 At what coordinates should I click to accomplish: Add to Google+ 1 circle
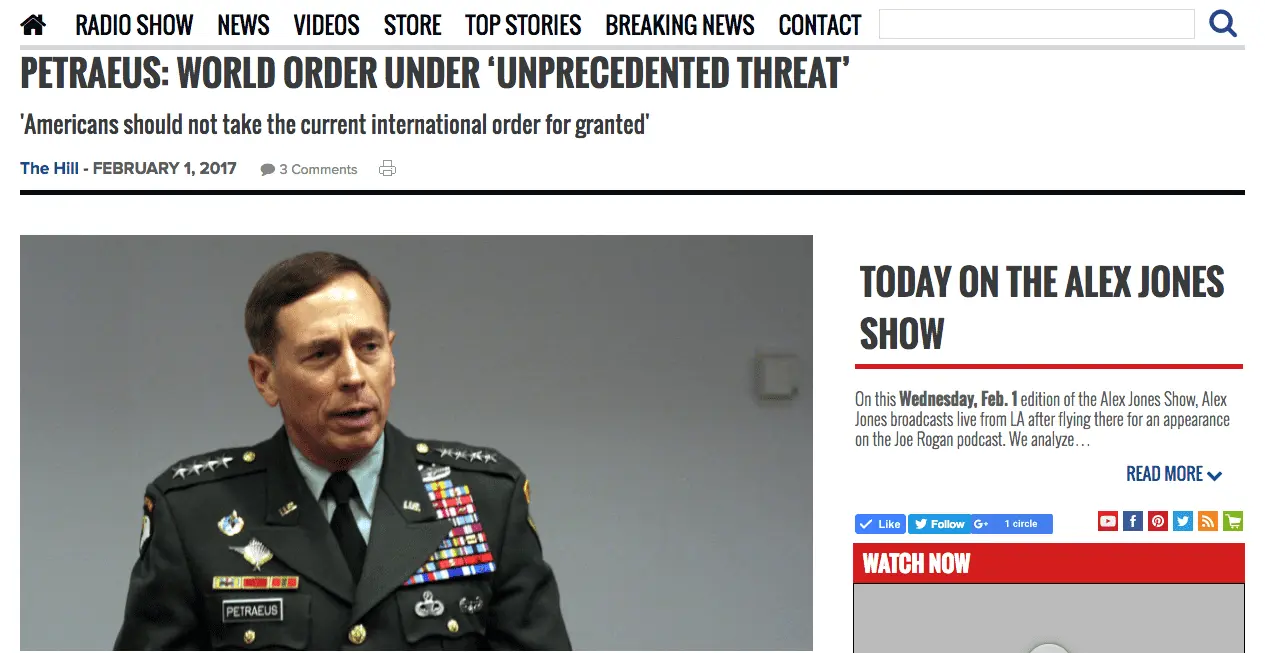1011,524
